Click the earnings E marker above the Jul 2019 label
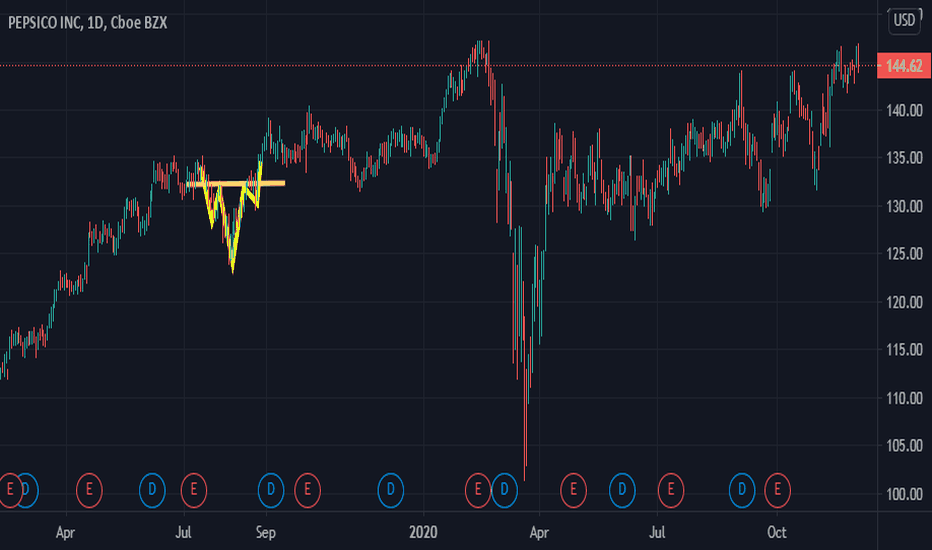Image resolution: width=932 pixels, height=550 pixels. pos(194,490)
